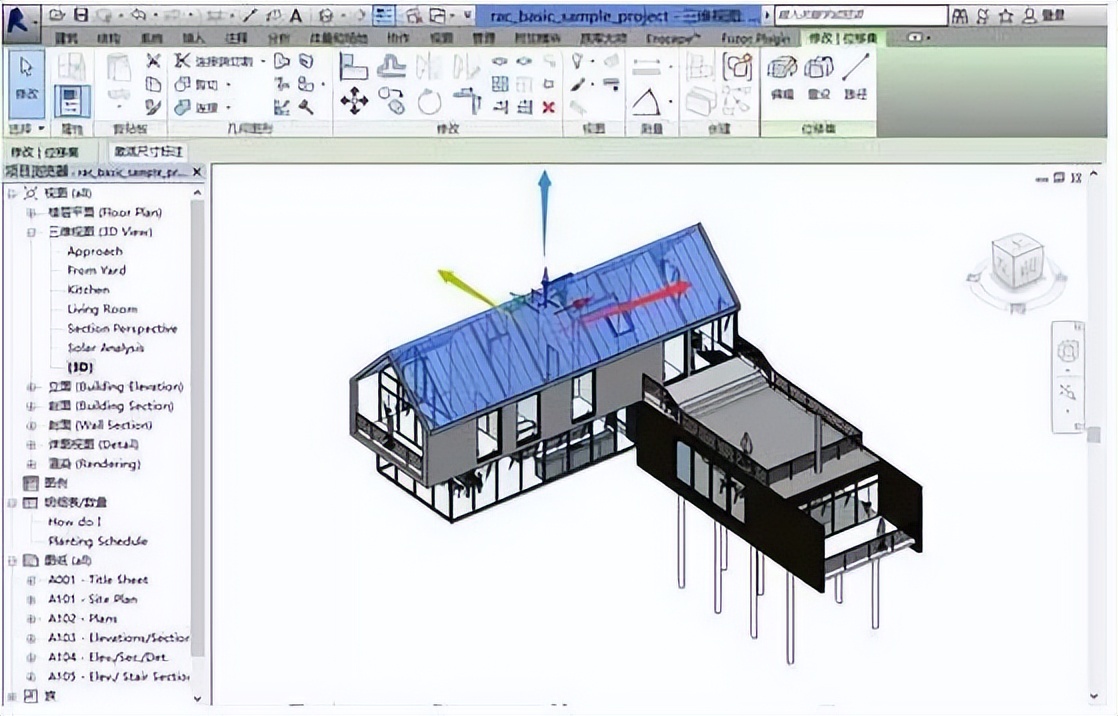Click the Revit application menu logo
The image size is (1118, 716).
click(18, 18)
